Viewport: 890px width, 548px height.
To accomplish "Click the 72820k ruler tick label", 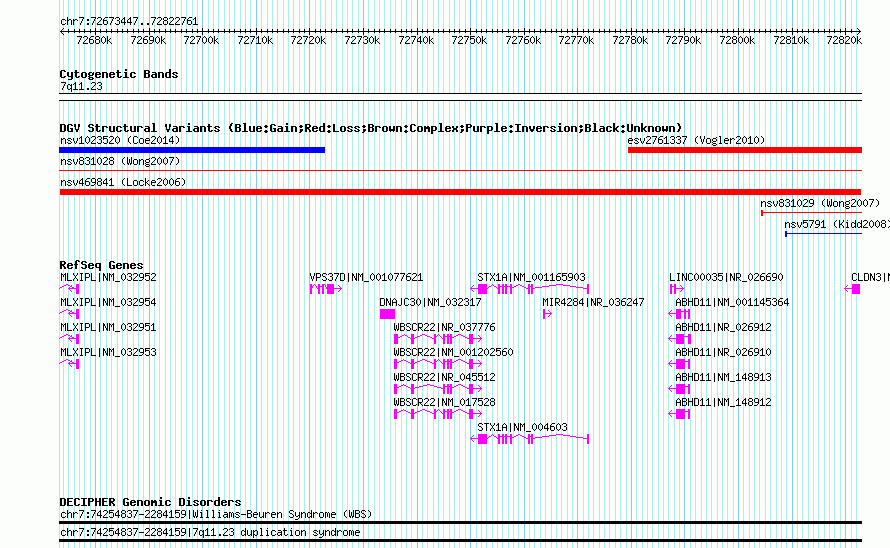I will click(x=844, y=40).
